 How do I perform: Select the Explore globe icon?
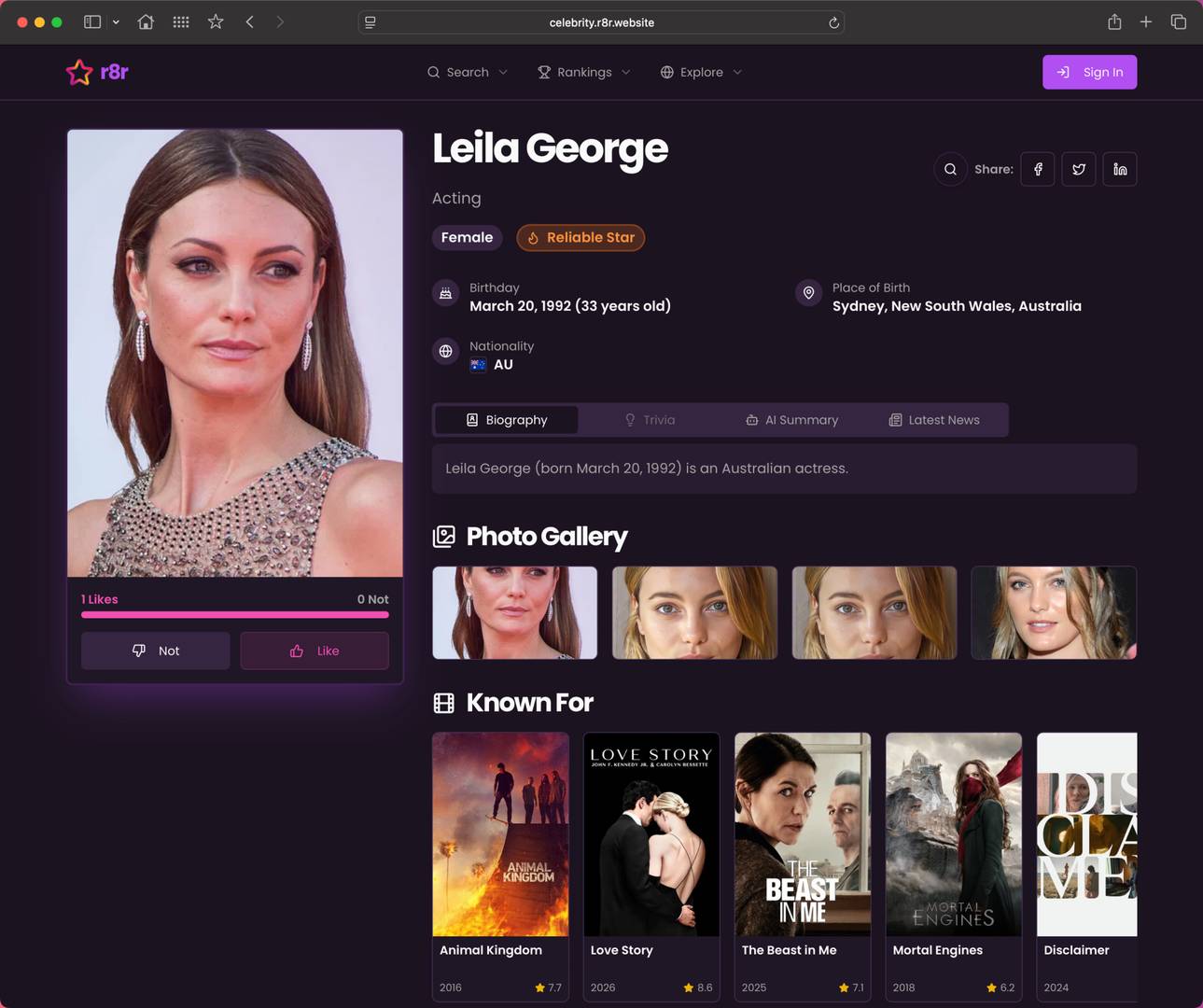(666, 72)
